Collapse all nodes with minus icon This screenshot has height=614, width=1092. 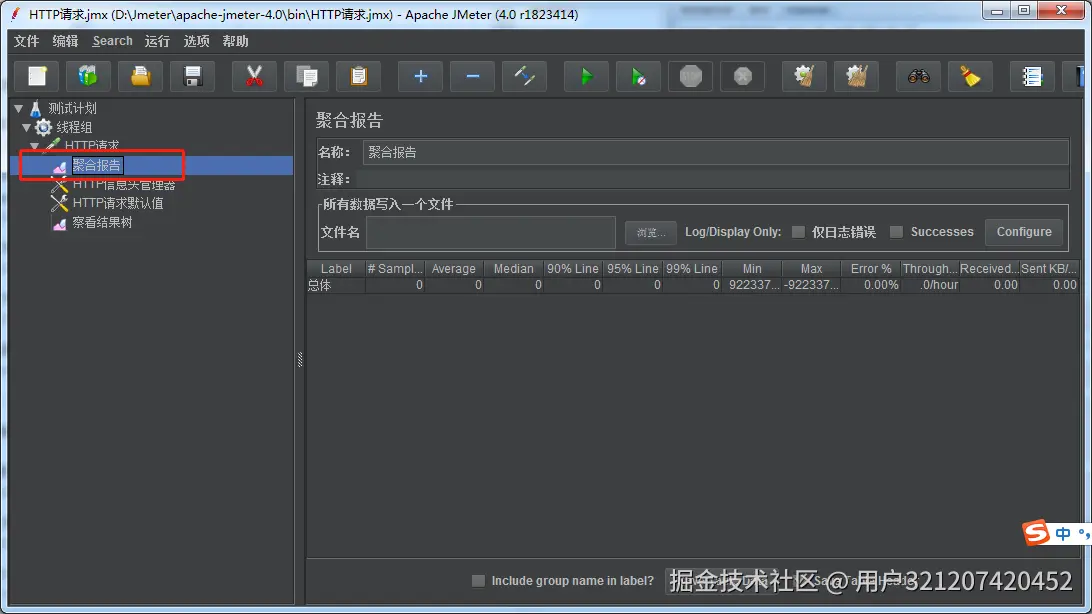tap(472, 76)
